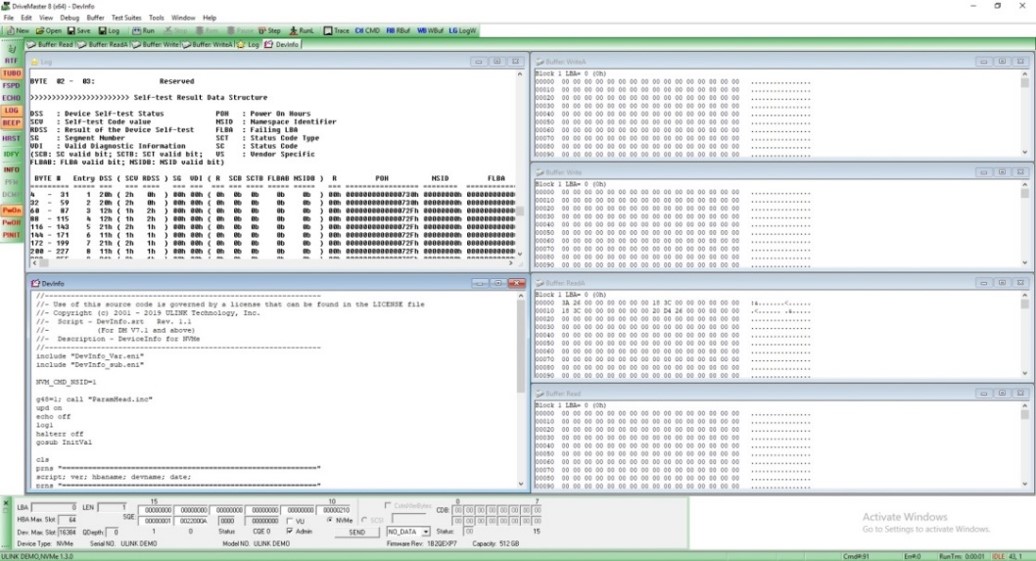This screenshot has width=1036, height=561.
Task: Click the Buffer ReadA window title bar
Action: click(782, 283)
